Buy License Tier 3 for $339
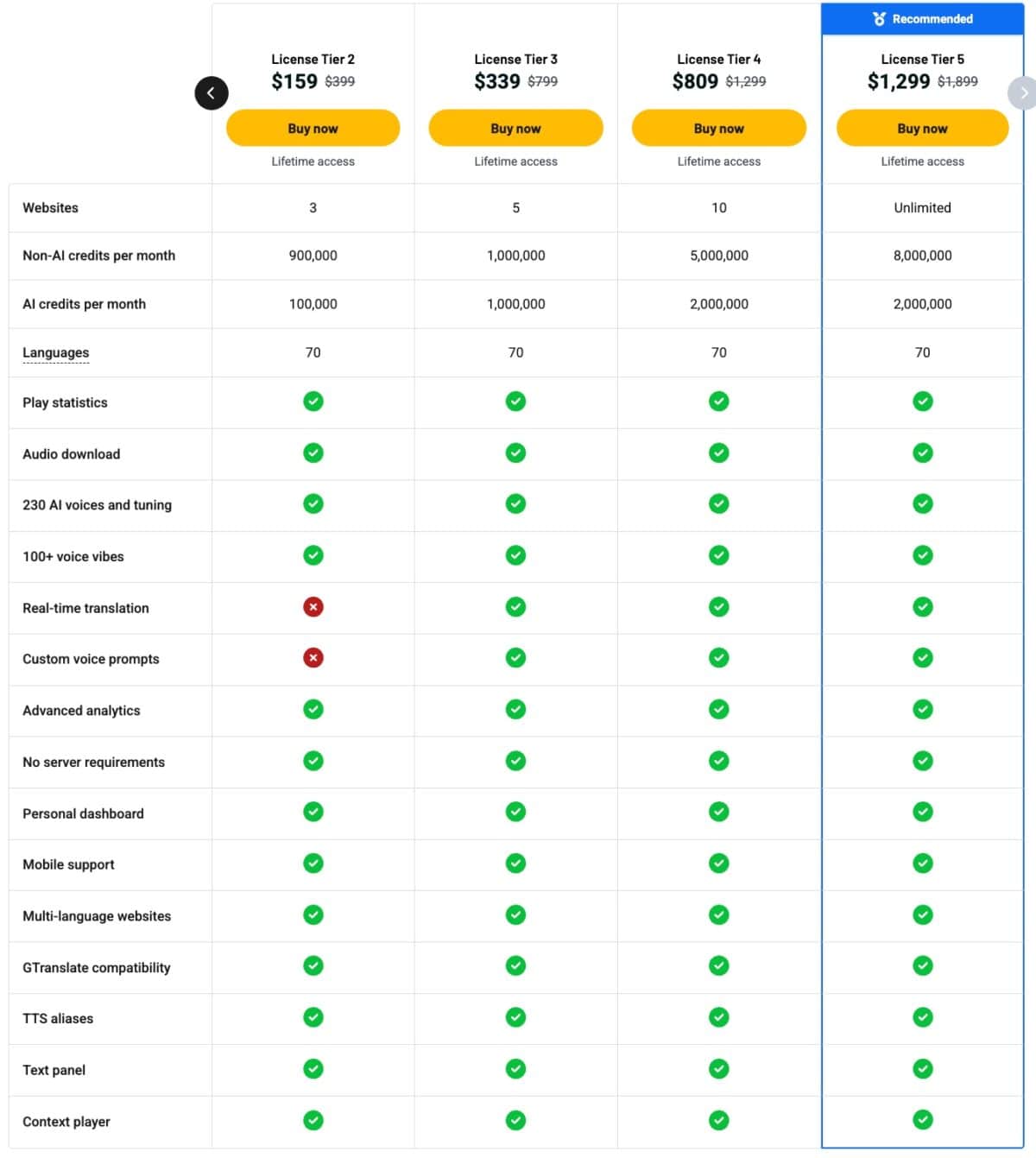Image resolution: width=1036 pixels, height=1158 pixels. tap(515, 128)
